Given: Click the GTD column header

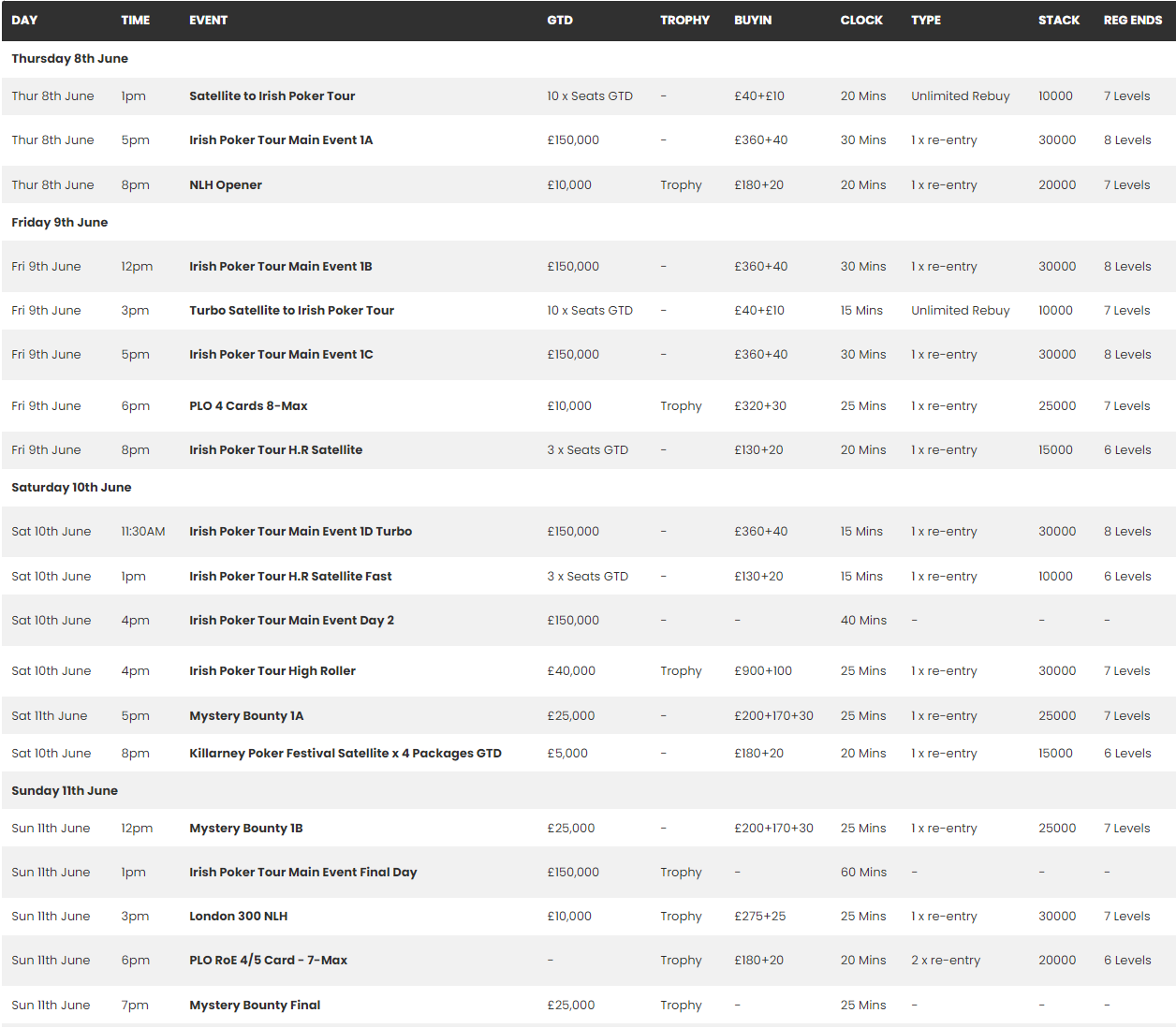Looking at the screenshot, I should (x=560, y=20).
